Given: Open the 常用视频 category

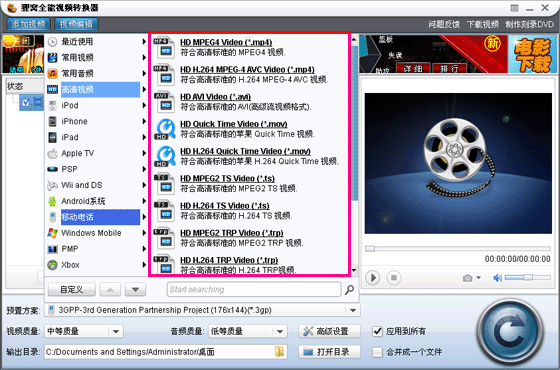Looking at the screenshot, I should pyautogui.click(x=77, y=58).
